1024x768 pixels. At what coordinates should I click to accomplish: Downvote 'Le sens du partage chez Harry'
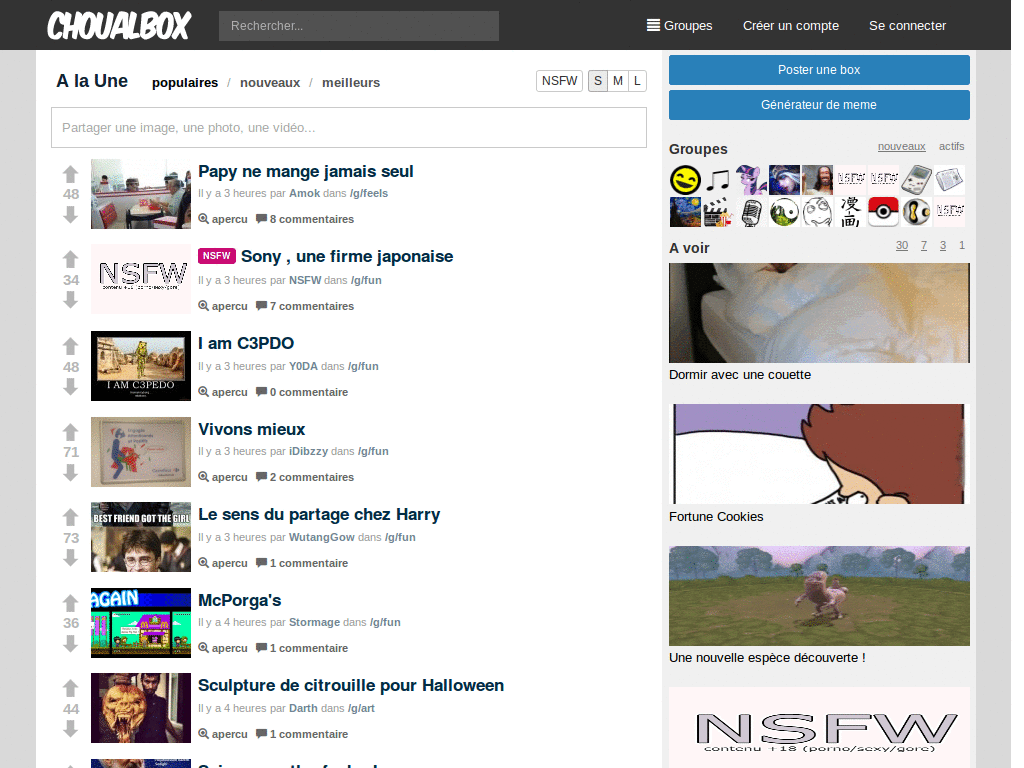(x=71, y=558)
